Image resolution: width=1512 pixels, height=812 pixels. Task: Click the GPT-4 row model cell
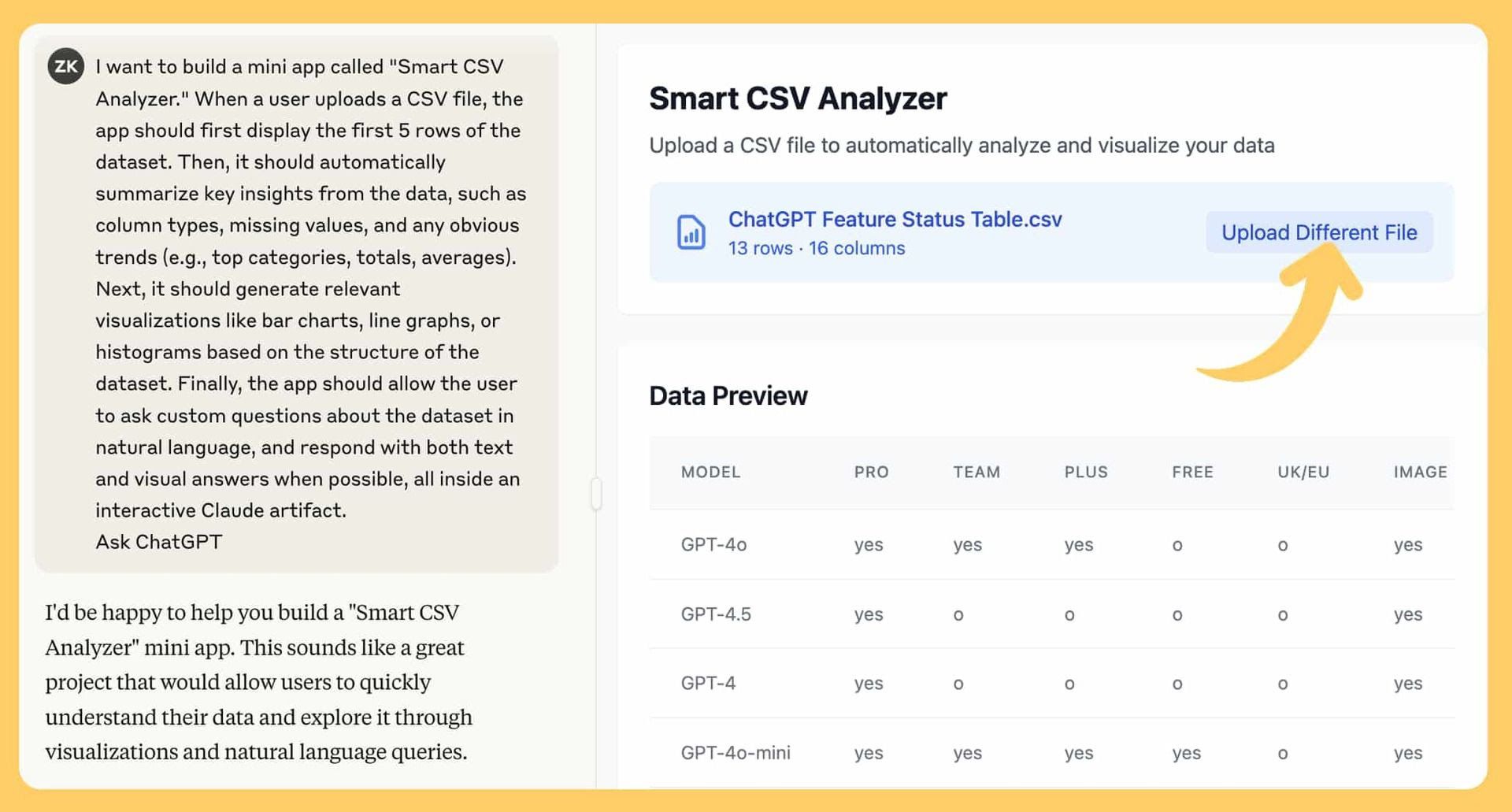(x=708, y=683)
